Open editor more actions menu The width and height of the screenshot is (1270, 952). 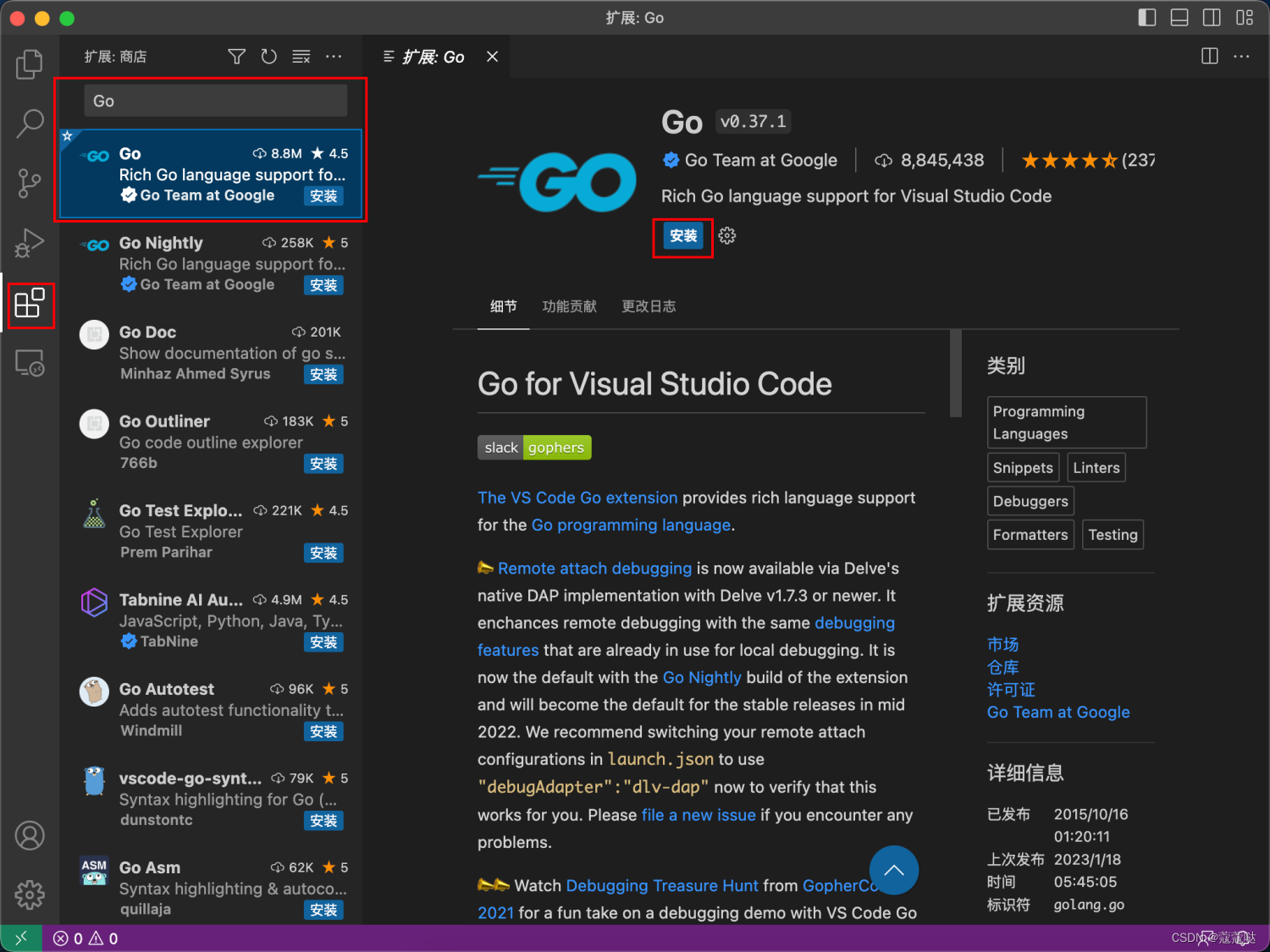point(1242,57)
